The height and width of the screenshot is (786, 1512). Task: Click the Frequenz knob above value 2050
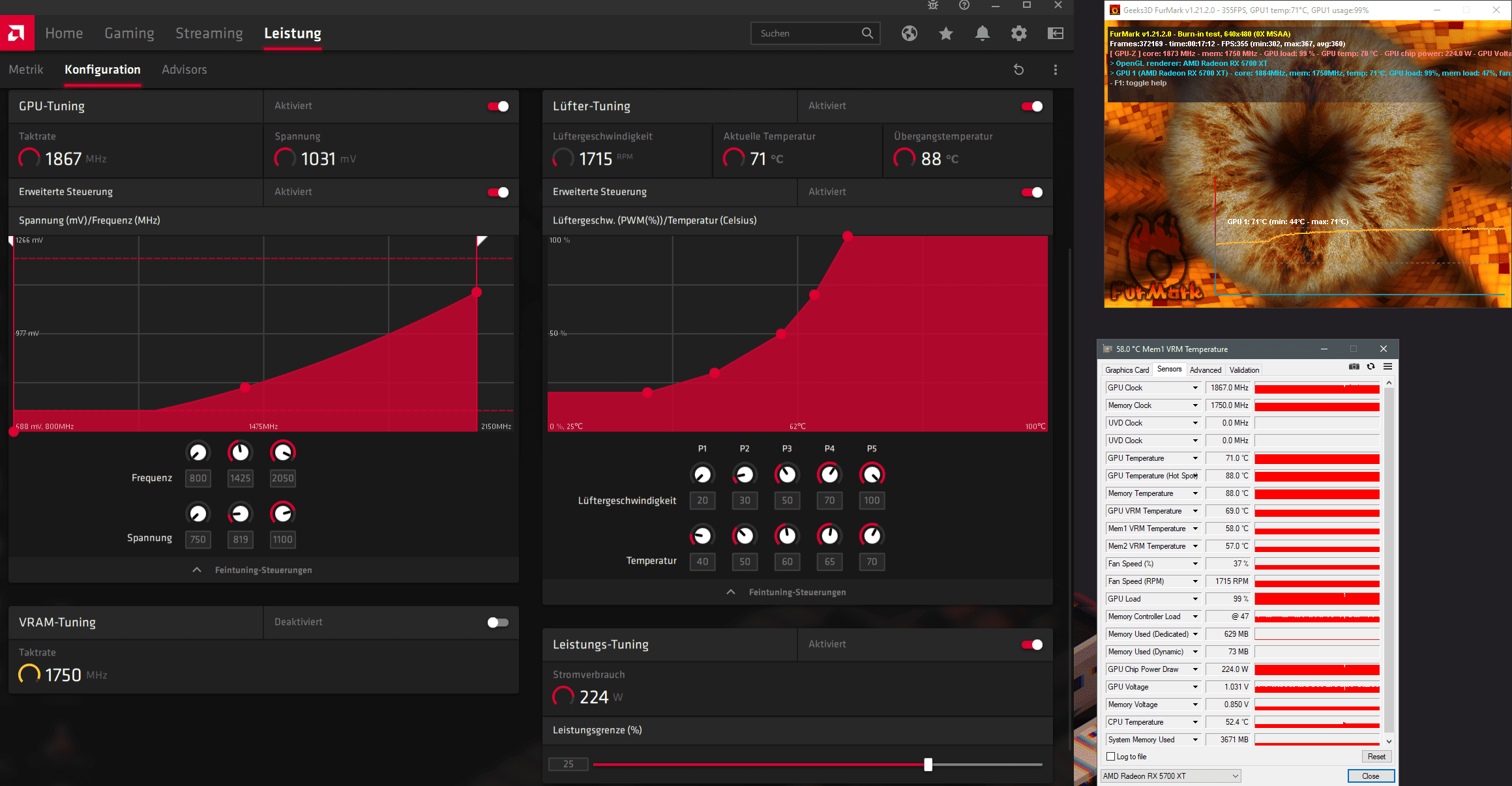pos(282,452)
